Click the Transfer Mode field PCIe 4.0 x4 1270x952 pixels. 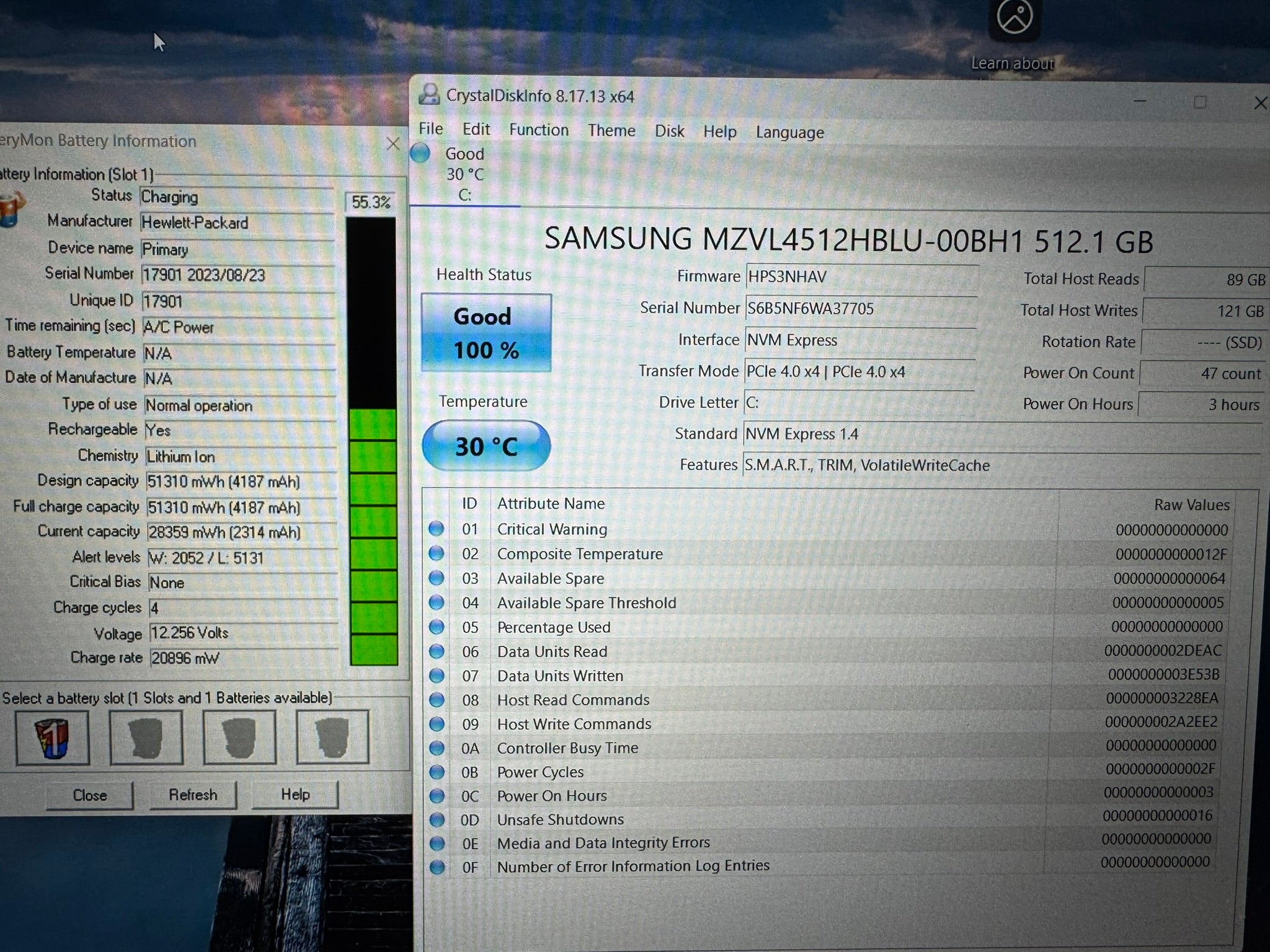point(859,371)
